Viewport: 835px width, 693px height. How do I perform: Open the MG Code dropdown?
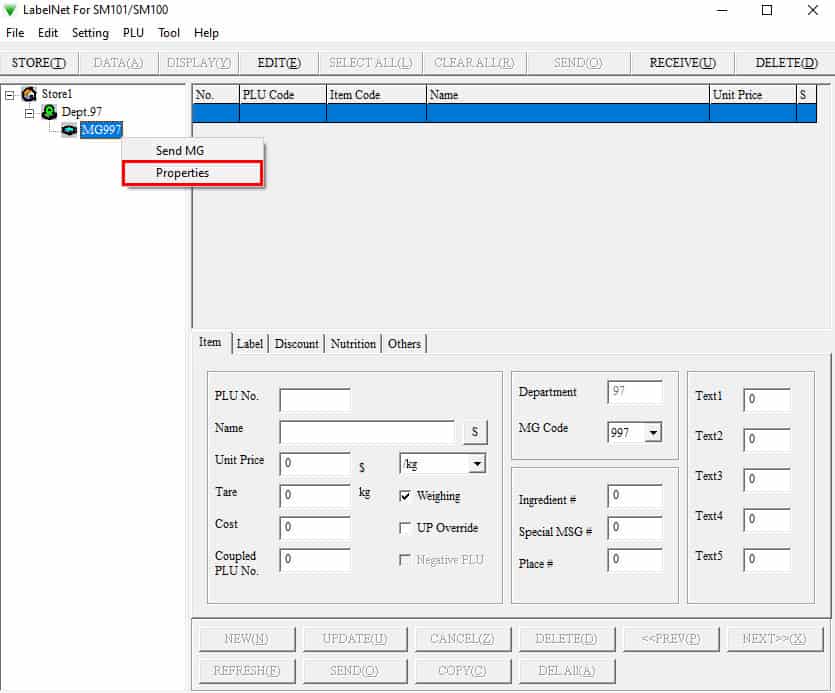pos(653,432)
